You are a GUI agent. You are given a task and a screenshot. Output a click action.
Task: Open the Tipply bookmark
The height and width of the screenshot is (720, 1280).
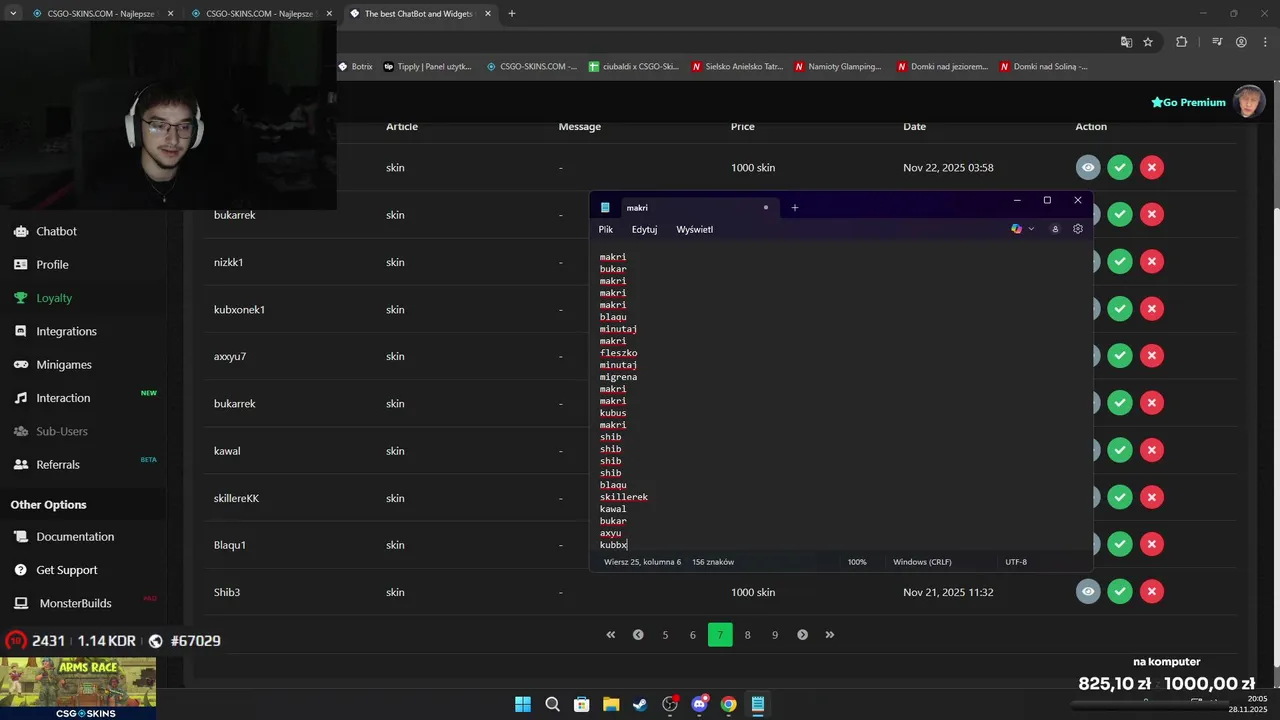[x=427, y=67]
